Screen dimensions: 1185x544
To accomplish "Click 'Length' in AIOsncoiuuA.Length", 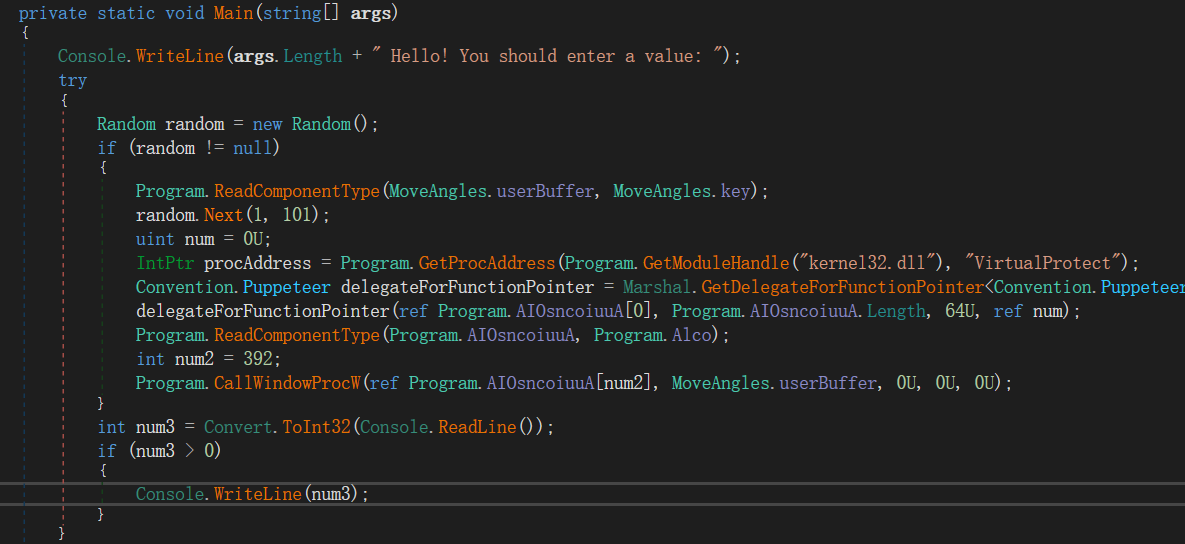I will click(x=896, y=311).
